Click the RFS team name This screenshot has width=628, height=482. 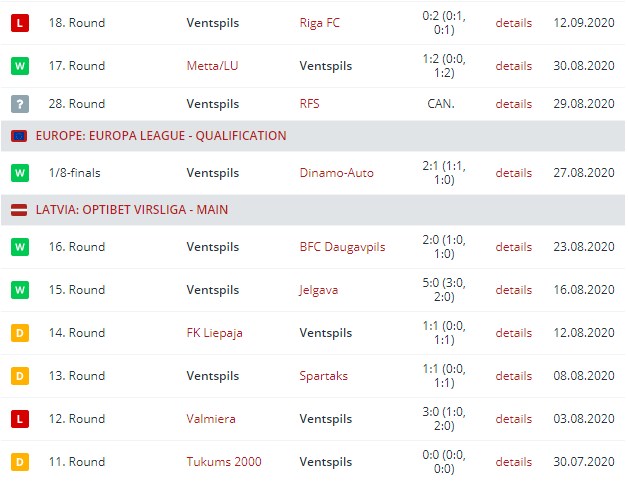pyautogui.click(x=312, y=104)
